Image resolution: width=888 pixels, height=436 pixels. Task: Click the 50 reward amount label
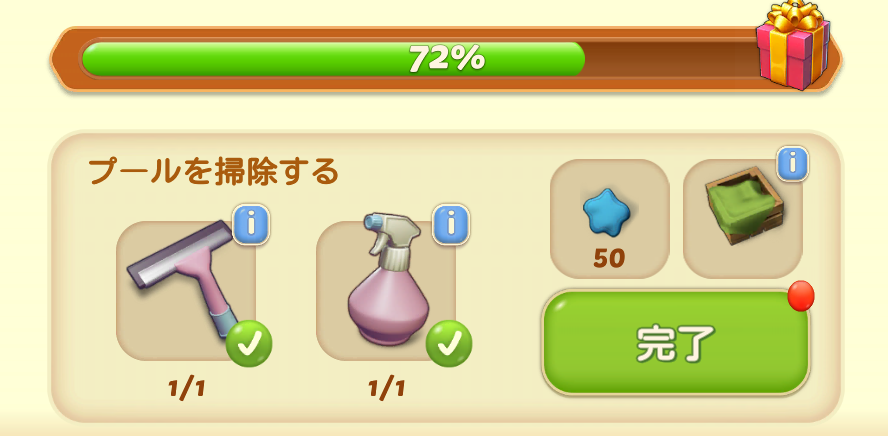[x=609, y=259]
